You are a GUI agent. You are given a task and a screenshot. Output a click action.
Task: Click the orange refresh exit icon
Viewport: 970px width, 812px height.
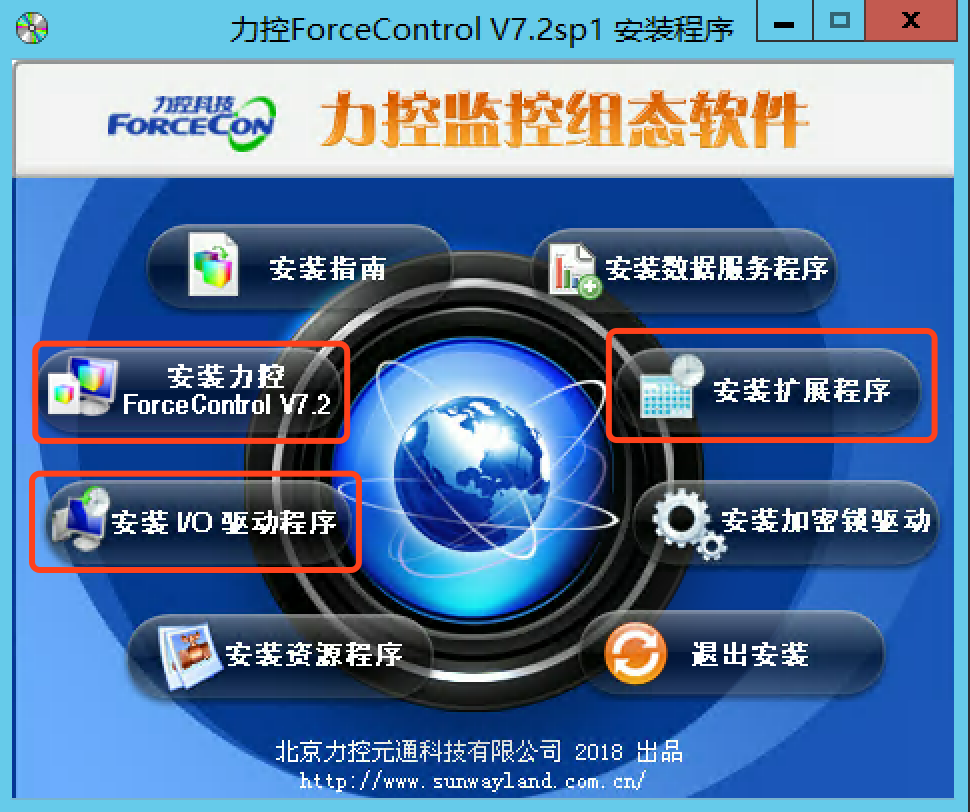click(x=635, y=654)
